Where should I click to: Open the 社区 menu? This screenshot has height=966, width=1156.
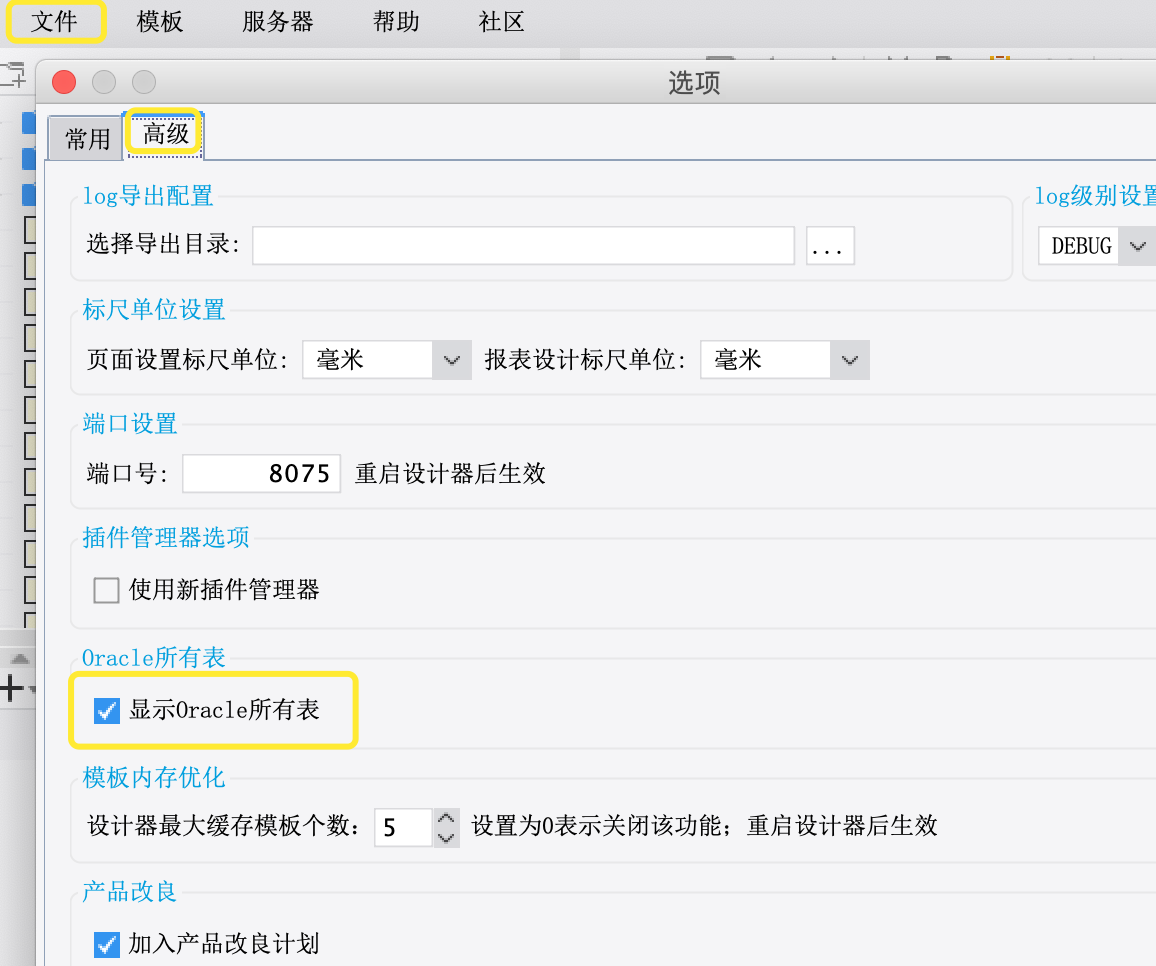(x=501, y=21)
